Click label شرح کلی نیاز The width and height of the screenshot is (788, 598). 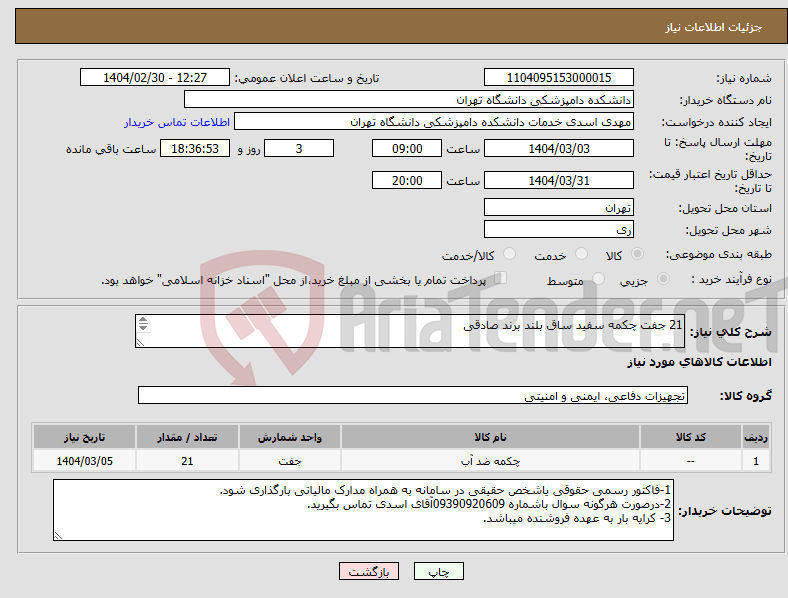[730, 332]
